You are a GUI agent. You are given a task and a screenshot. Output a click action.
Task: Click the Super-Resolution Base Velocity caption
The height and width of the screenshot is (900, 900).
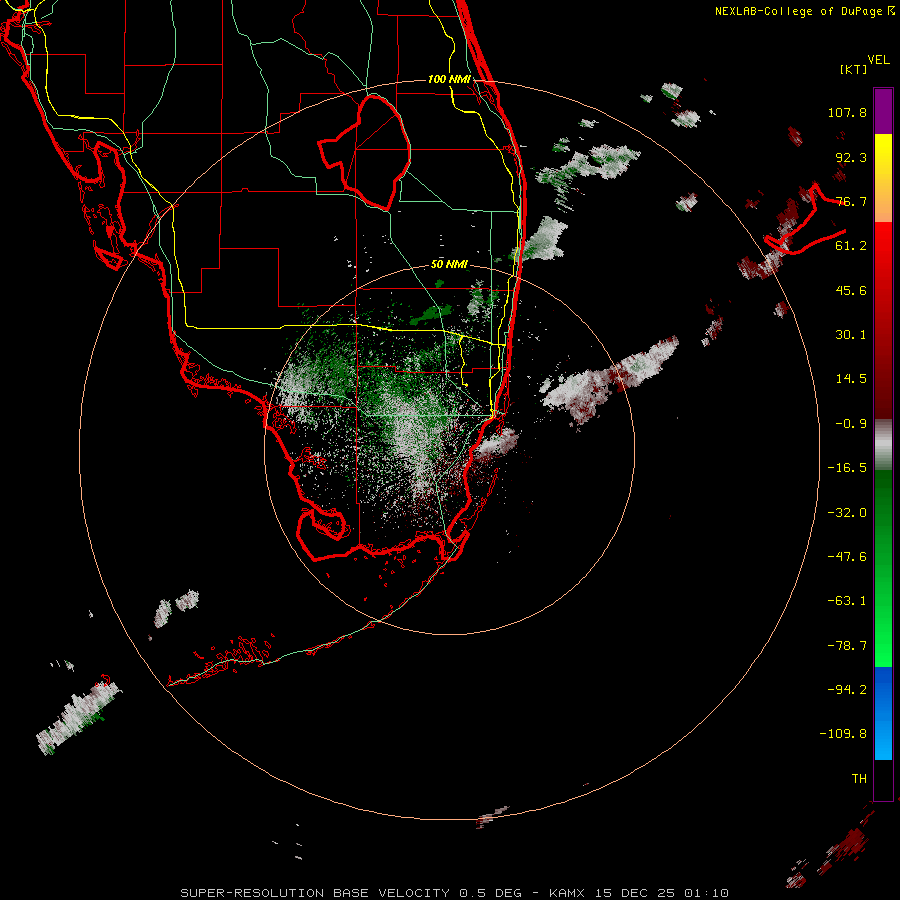[x=455, y=893]
